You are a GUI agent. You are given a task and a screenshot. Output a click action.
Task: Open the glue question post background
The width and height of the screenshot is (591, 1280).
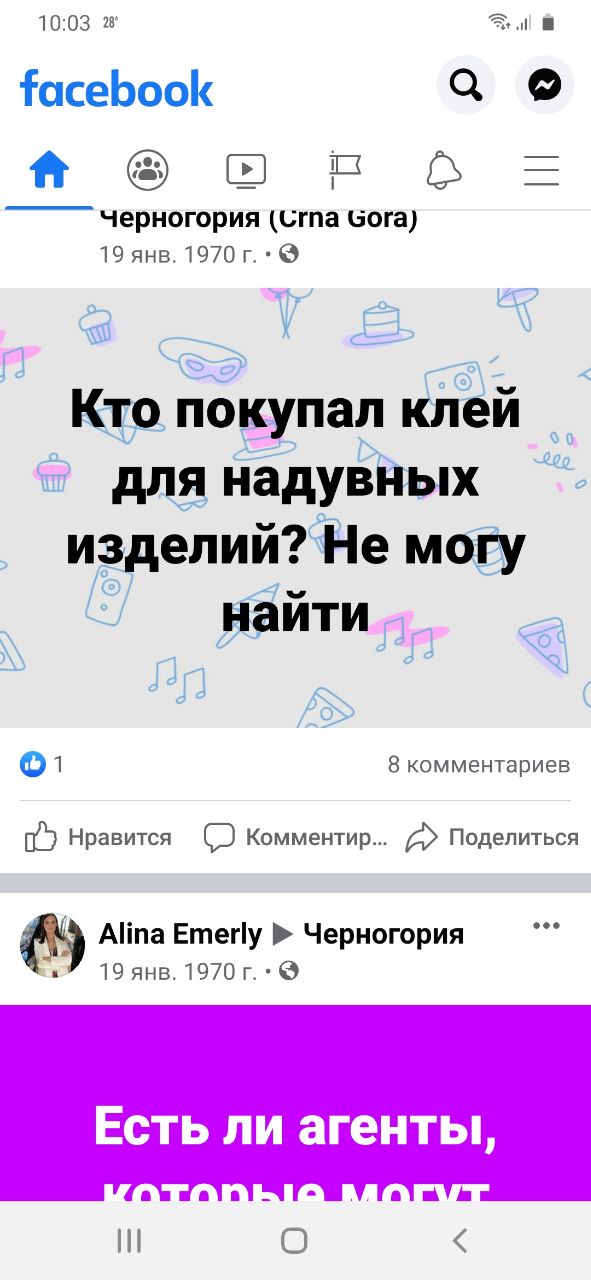point(295,508)
